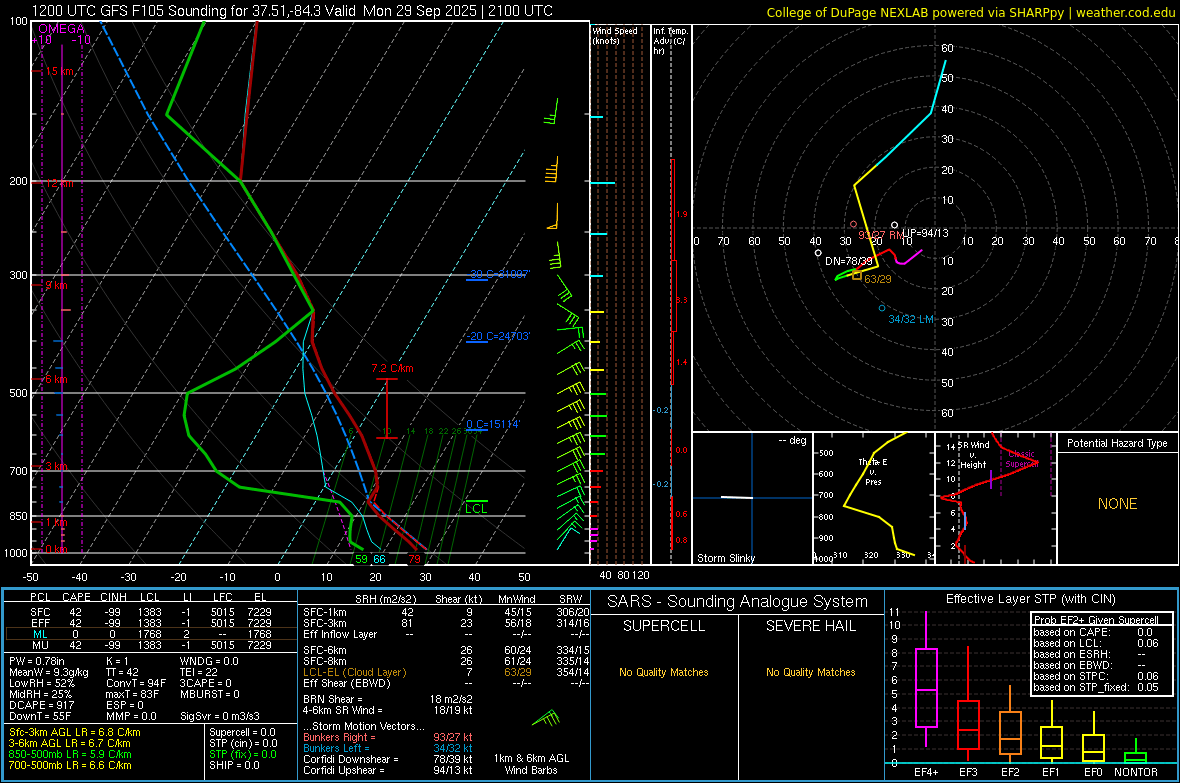Click the SR Wind v. Height inset label
The width and height of the screenshot is (1180, 783).
click(x=973, y=455)
